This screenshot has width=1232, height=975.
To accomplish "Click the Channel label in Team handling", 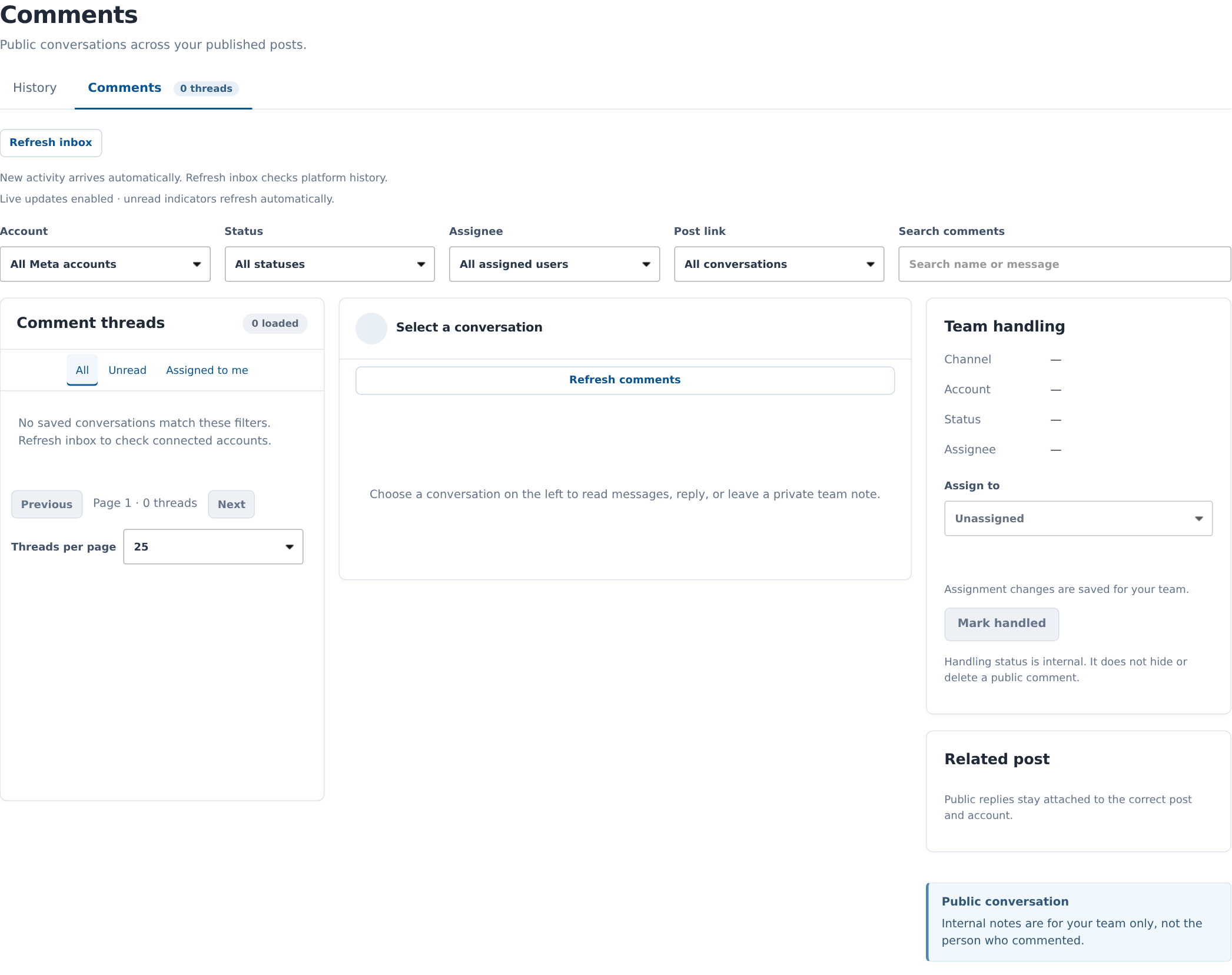I will point(967,359).
